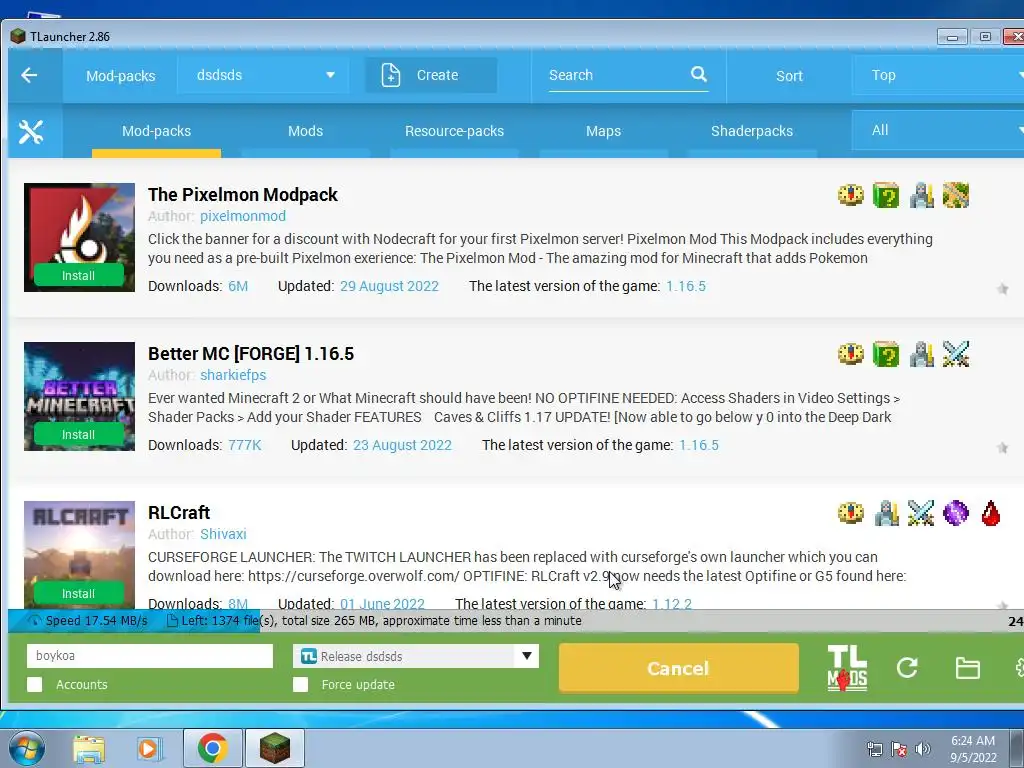The height and width of the screenshot is (768, 1024).
Task: Open the Top sort dropdown
Action: click(x=938, y=75)
